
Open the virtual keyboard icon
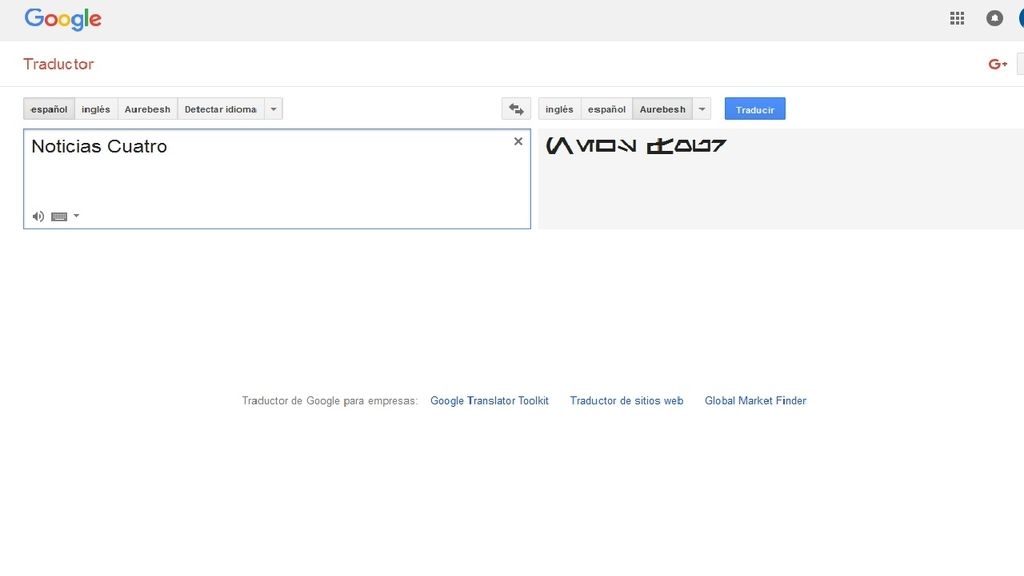point(59,216)
